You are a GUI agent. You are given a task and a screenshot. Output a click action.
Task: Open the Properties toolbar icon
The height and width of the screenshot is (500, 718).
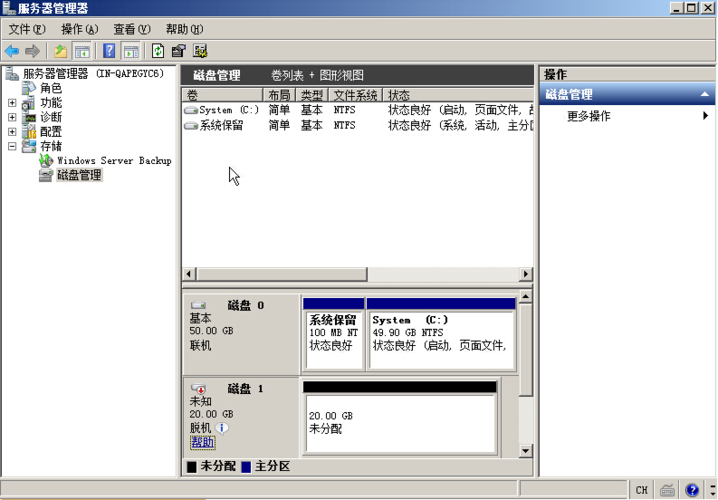pos(179,51)
